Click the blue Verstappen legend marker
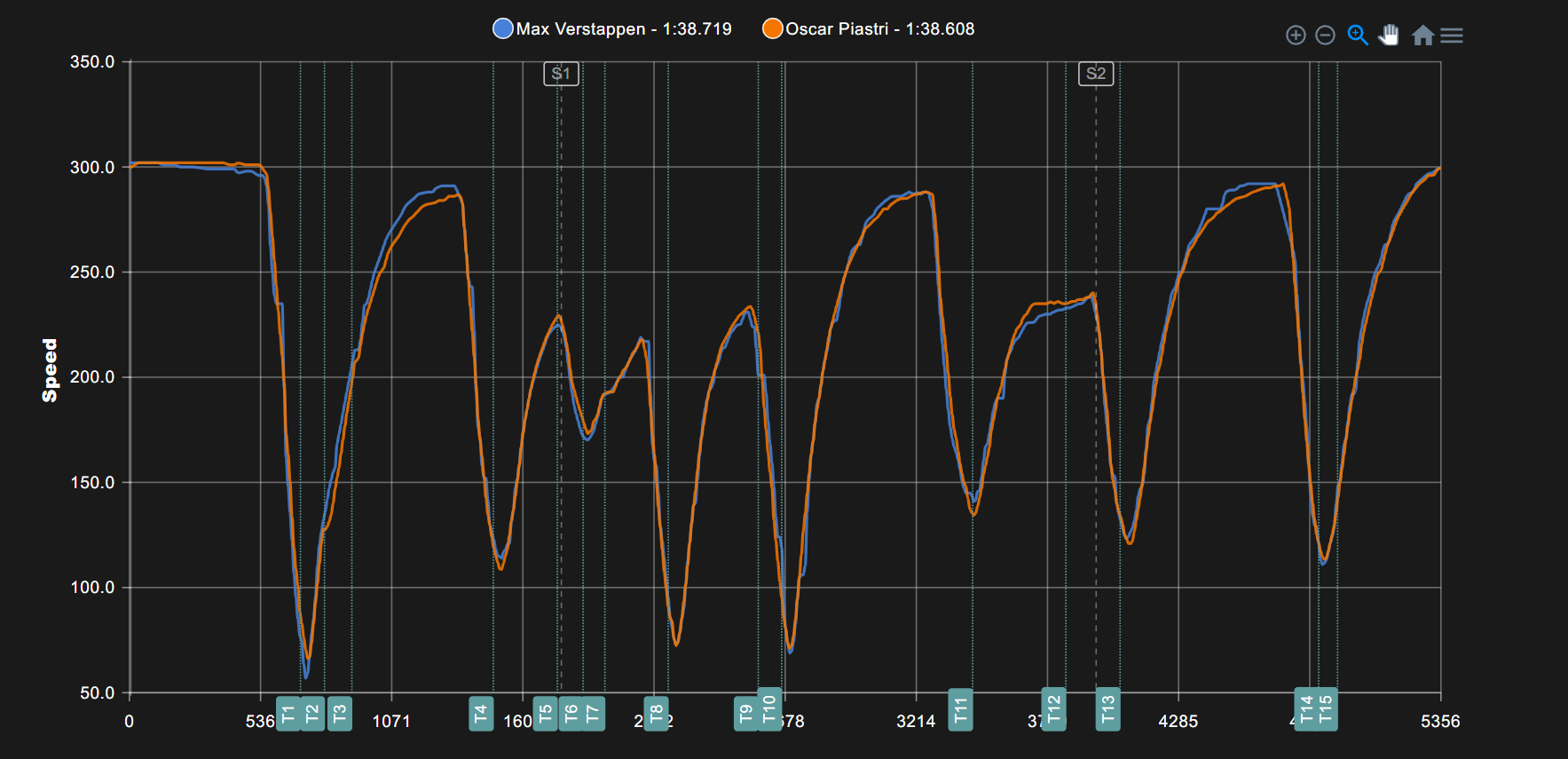The height and width of the screenshot is (759, 1568). (x=503, y=28)
